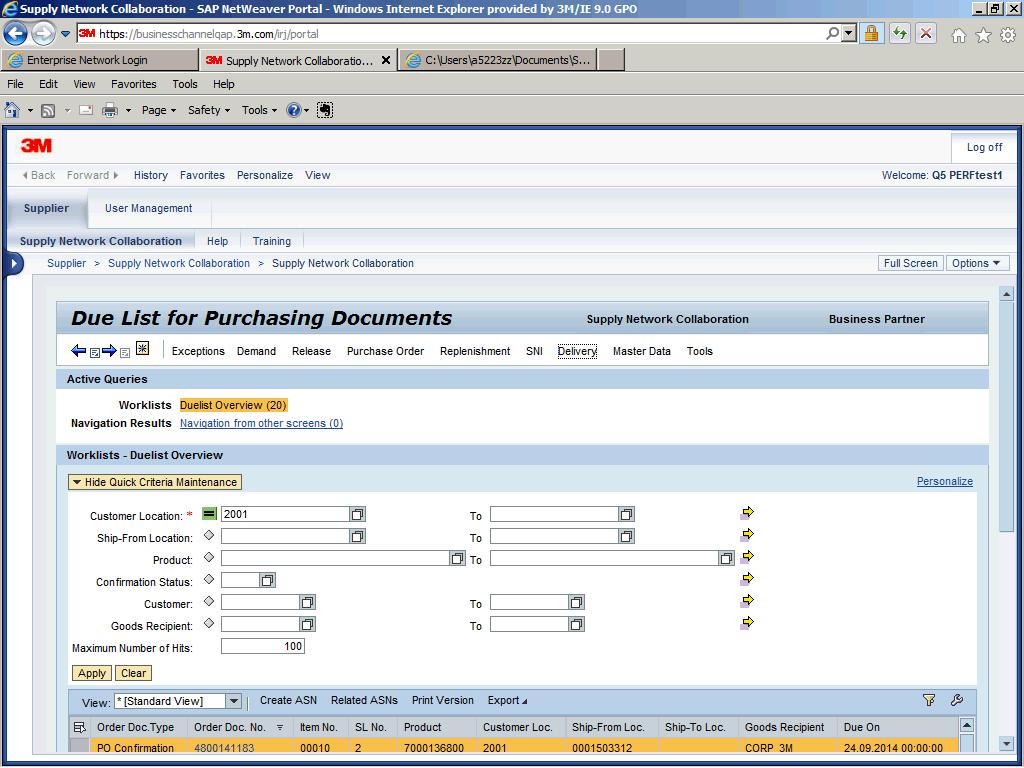Collapse Hide Quick Criteria Maintenance

155,482
